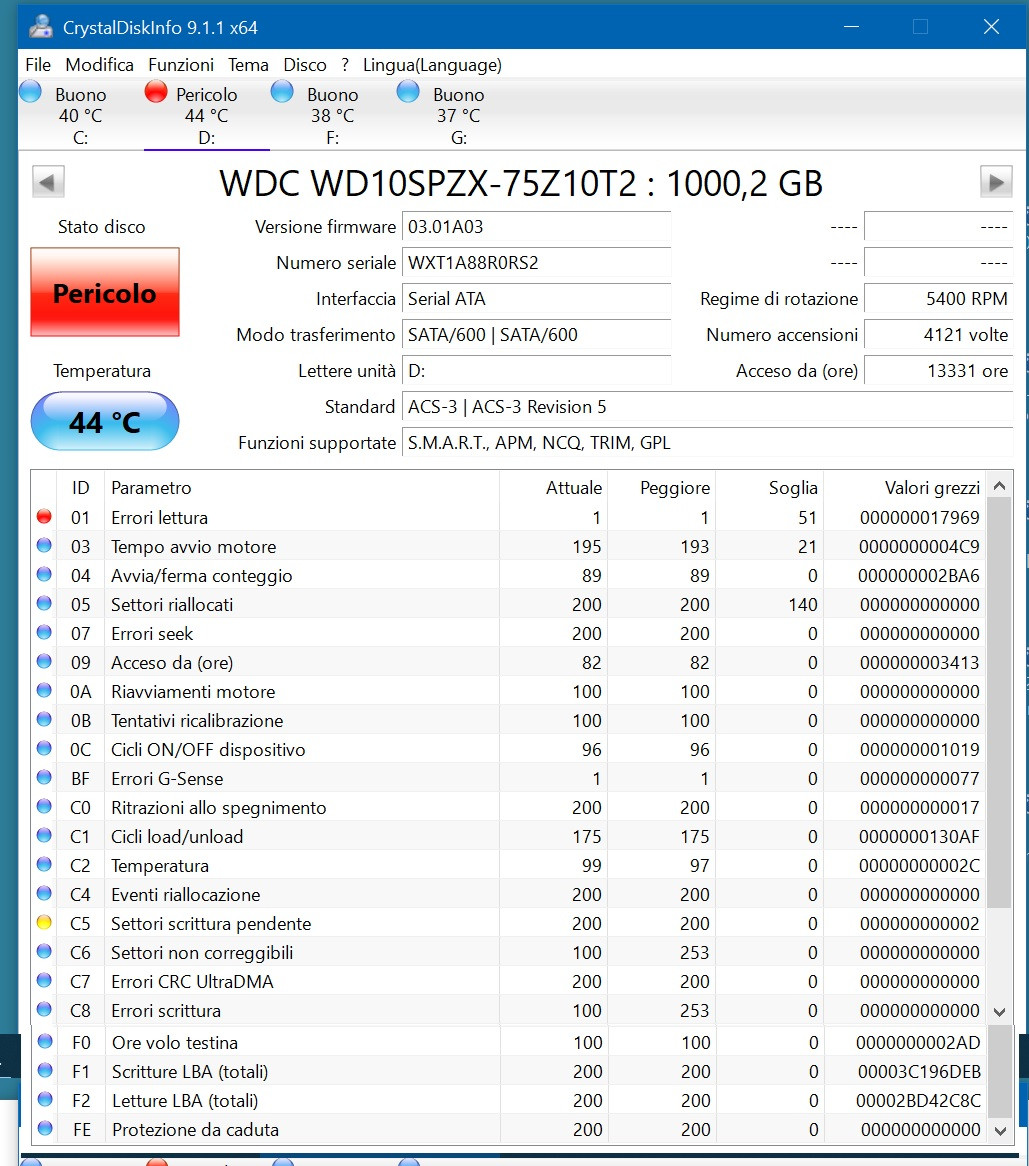1029x1166 pixels.
Task: Click the red status icon for Errori lettura
Action: click(x=45, y=516)
